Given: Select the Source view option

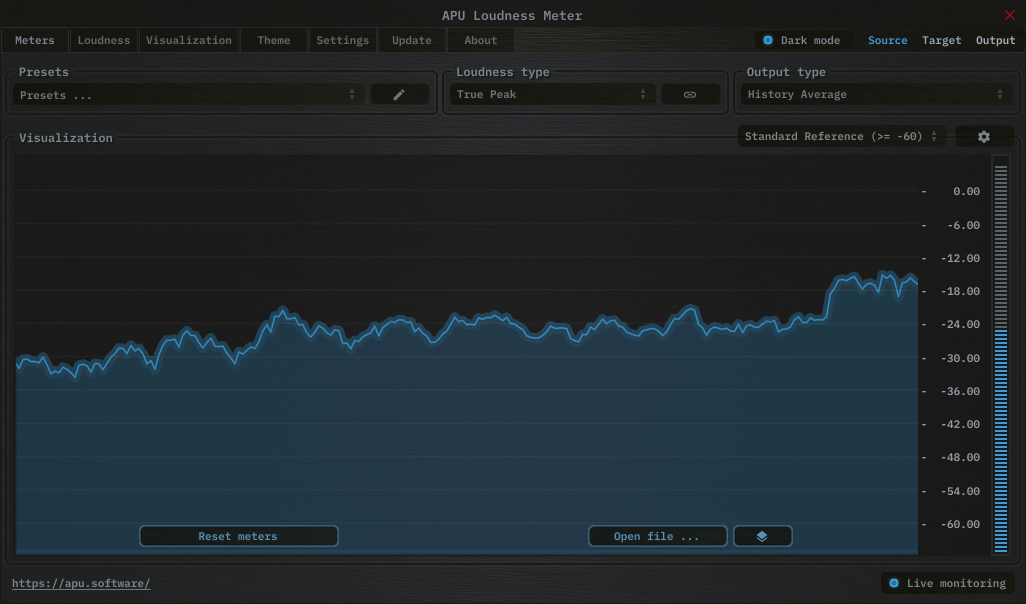Looking at the screenshot, I should click(887, 41).
